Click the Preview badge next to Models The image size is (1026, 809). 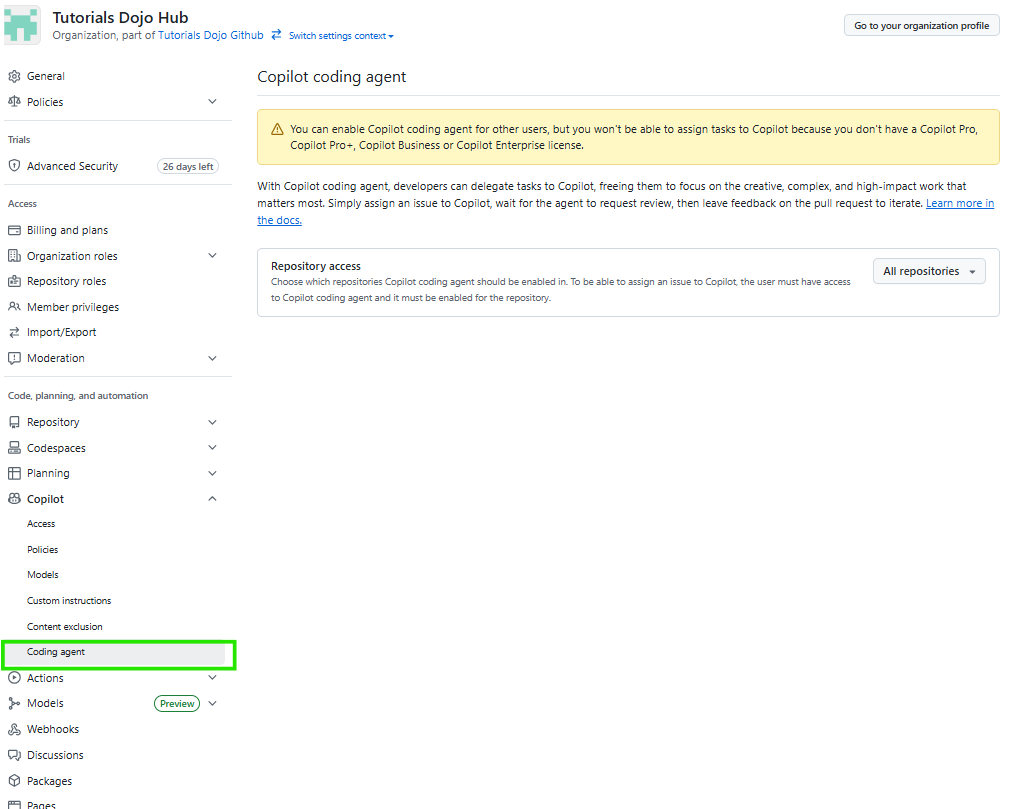176,703
